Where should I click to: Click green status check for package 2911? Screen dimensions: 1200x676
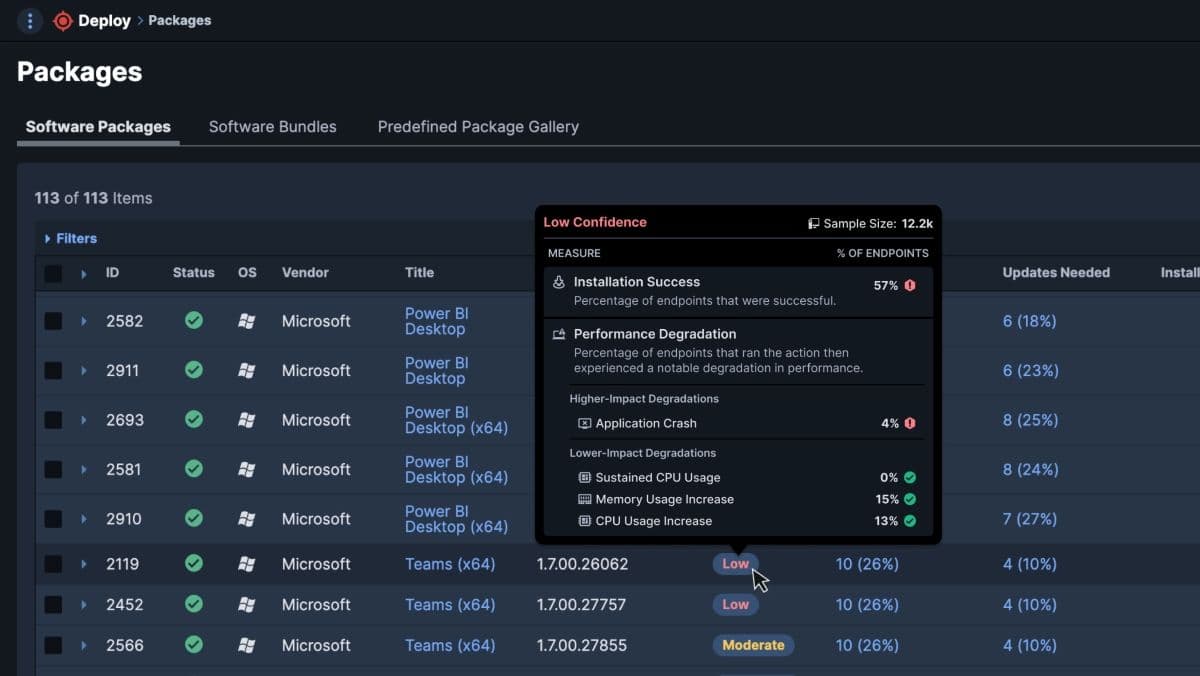point(194,370)
